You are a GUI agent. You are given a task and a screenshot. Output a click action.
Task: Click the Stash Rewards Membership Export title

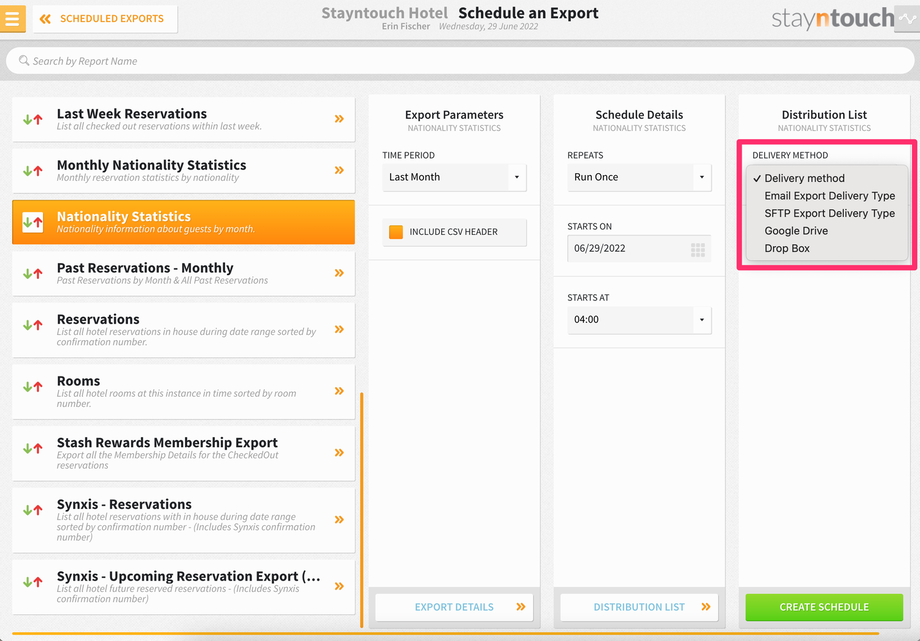[167, 443]
